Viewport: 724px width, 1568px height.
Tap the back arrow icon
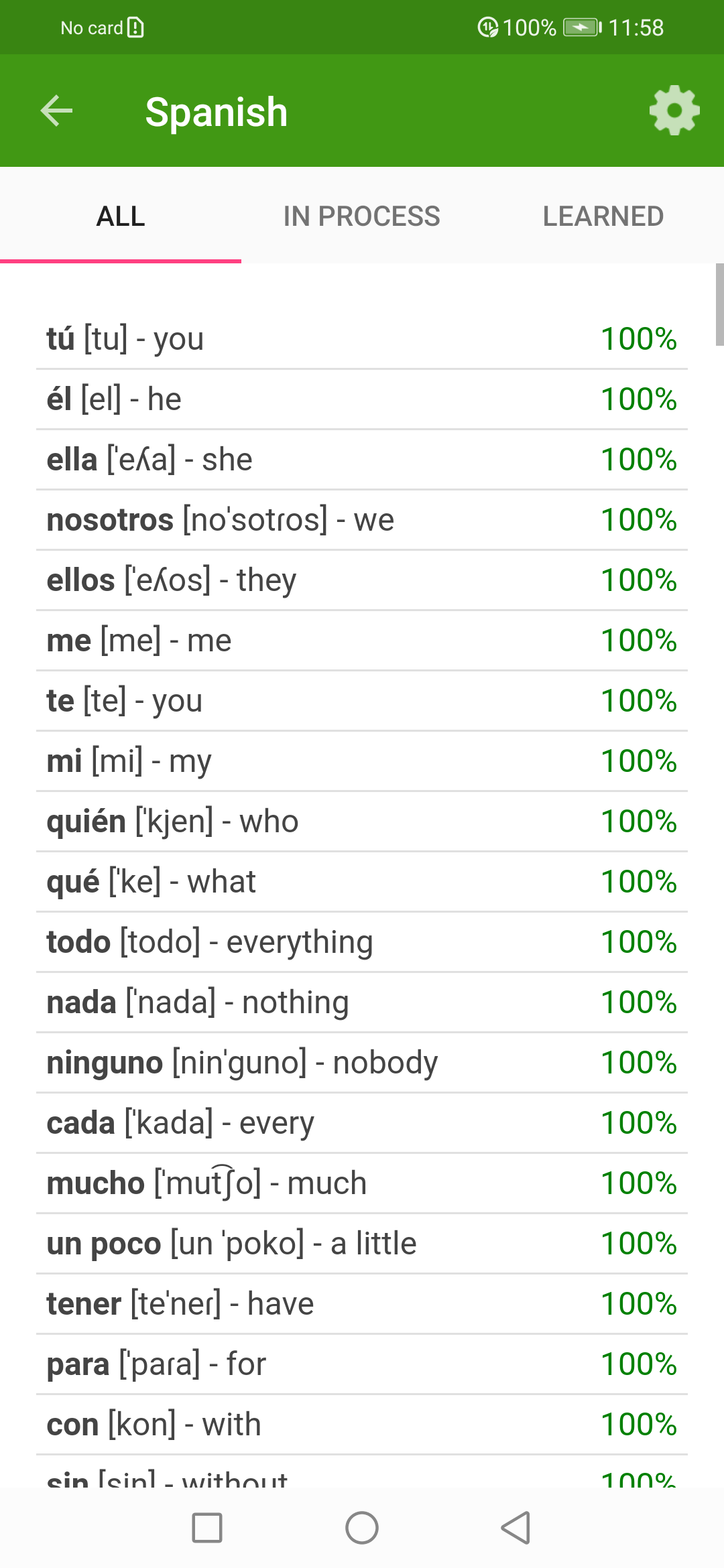[x=56, y=111]
